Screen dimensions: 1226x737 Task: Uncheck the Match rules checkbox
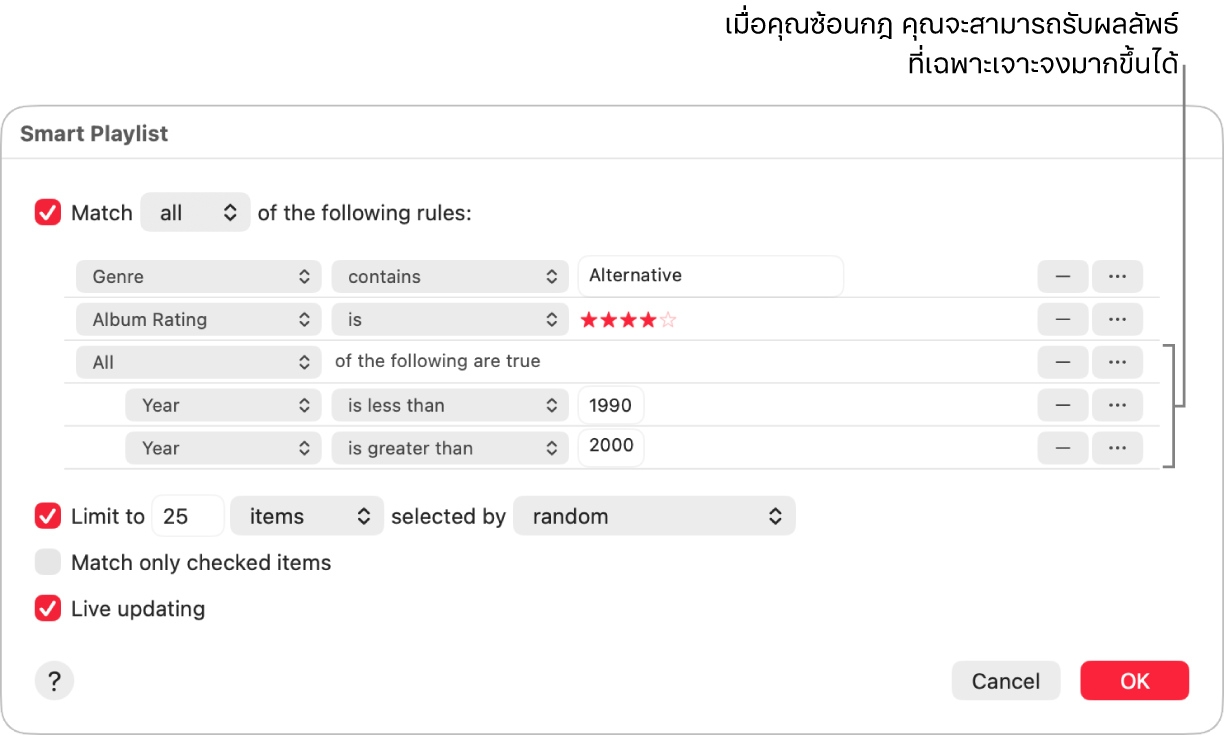(48, 213)
